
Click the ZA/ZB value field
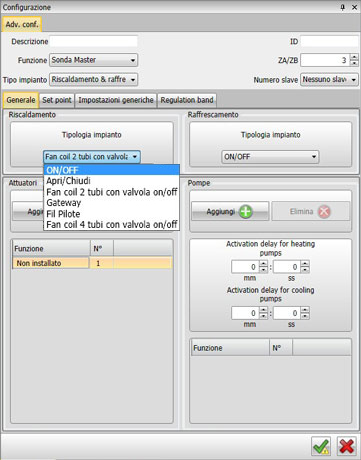[x=325, y=60]
